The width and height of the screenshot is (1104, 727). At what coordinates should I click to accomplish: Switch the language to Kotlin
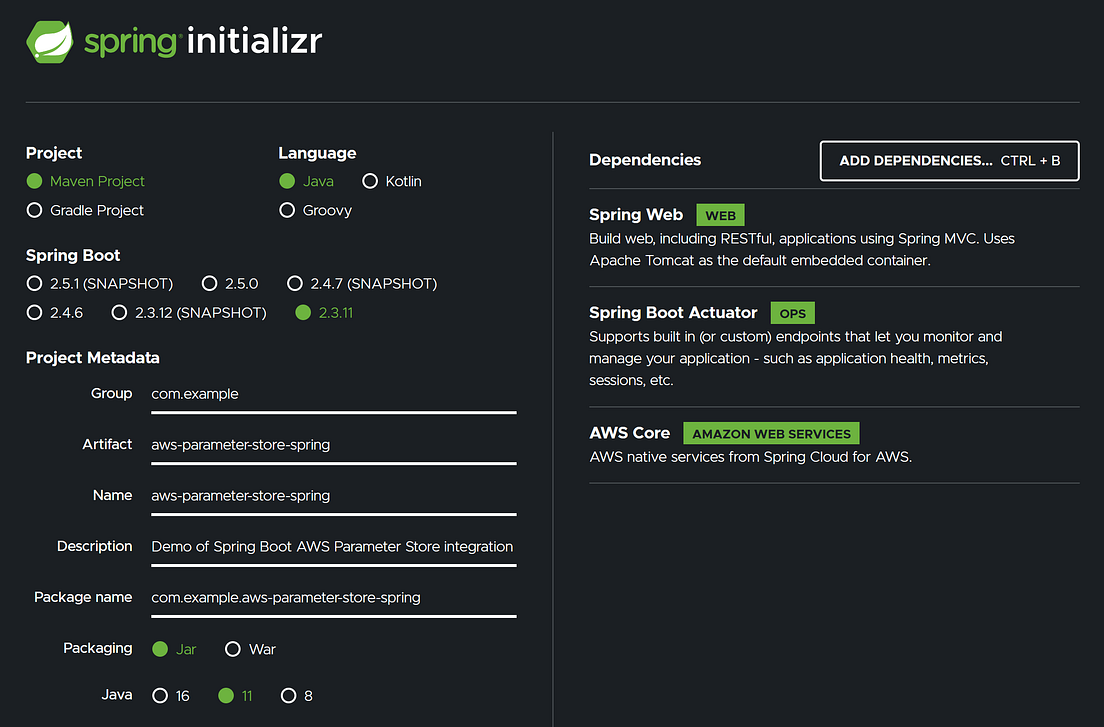pos(368,181)
